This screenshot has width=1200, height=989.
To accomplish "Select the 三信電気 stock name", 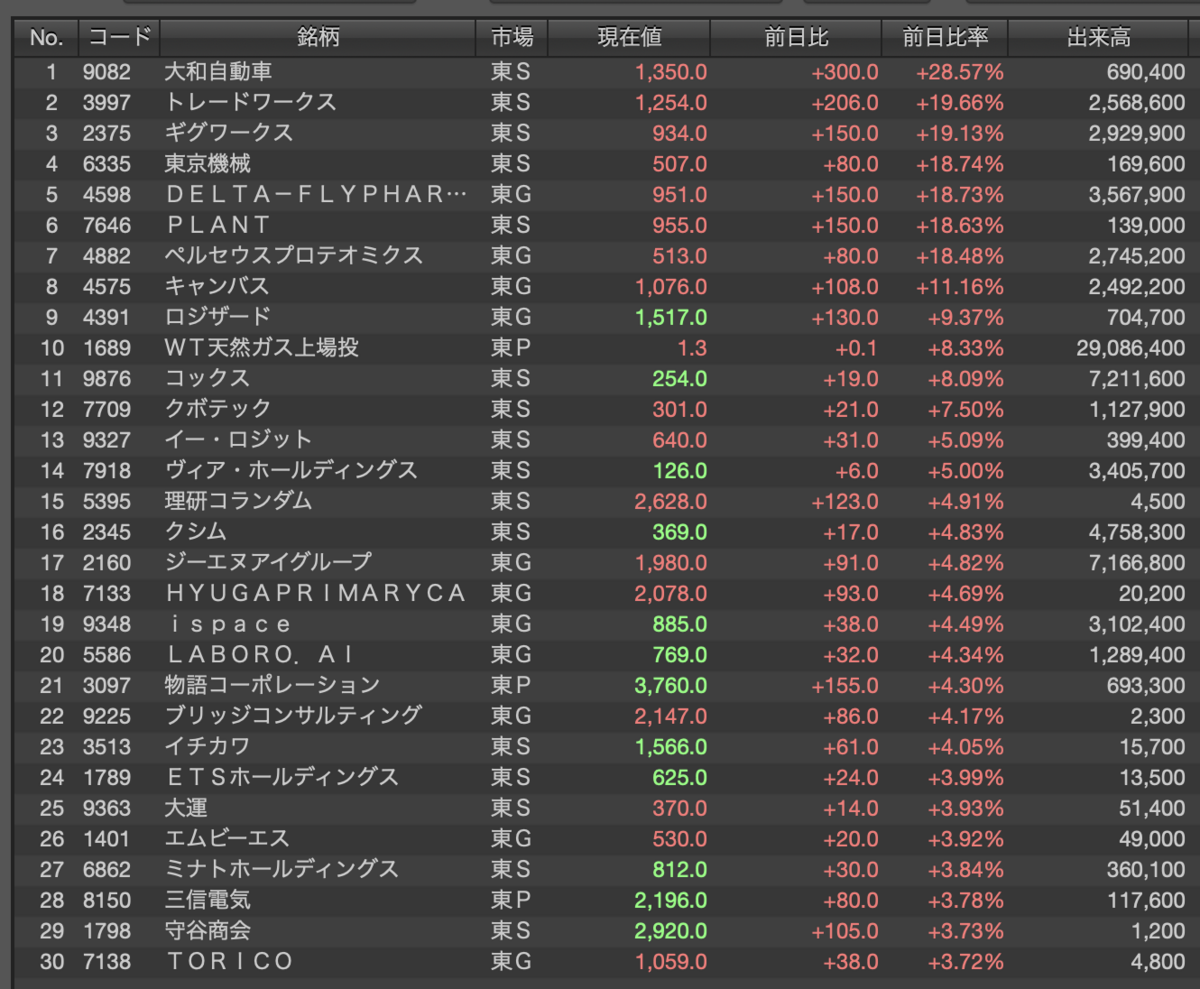I will pos(208,900).
